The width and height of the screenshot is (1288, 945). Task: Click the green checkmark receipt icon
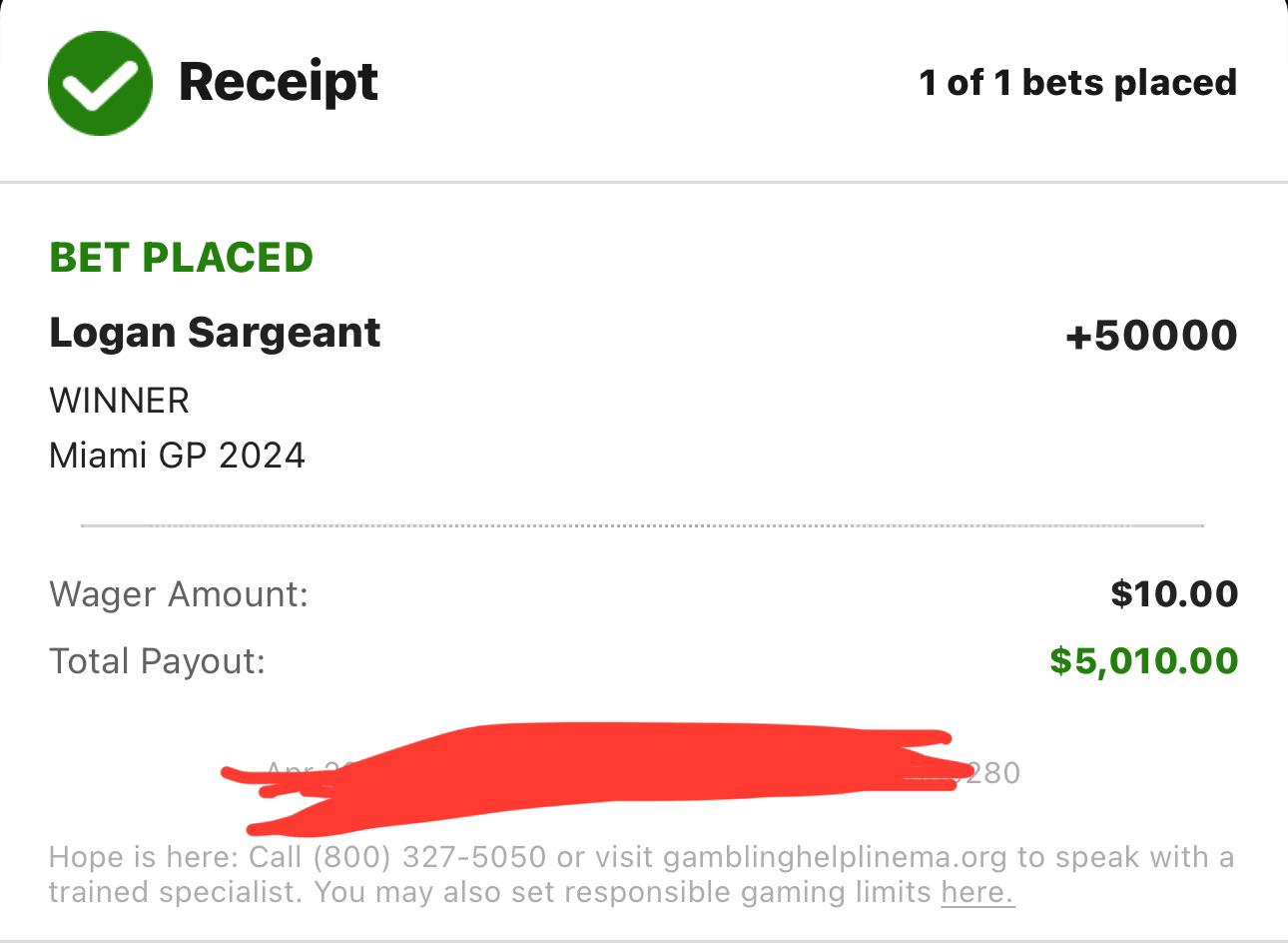coord(100,83)
